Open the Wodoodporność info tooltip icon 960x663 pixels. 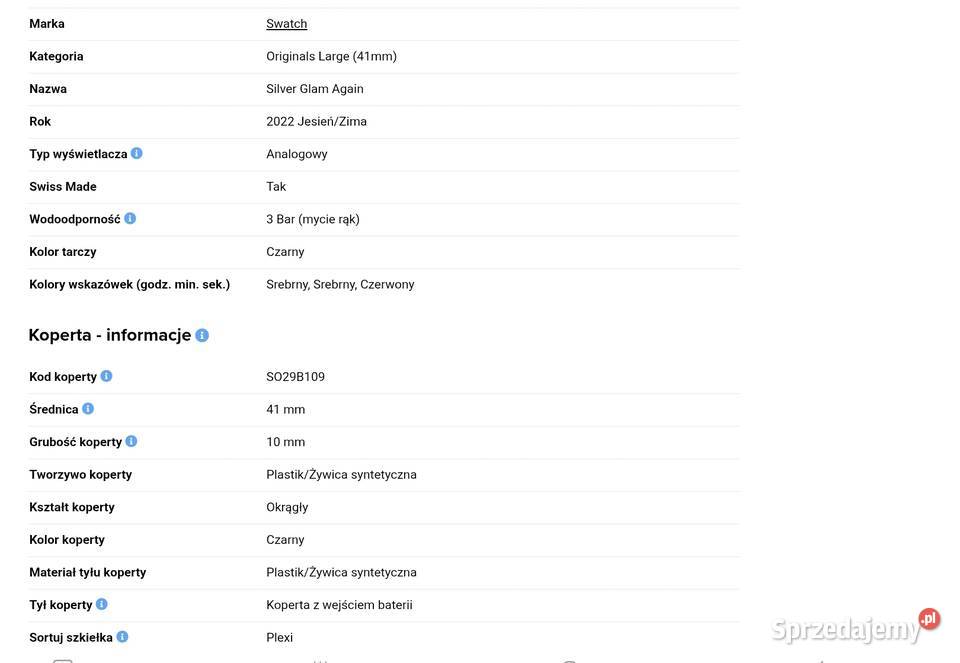point(130,218)
